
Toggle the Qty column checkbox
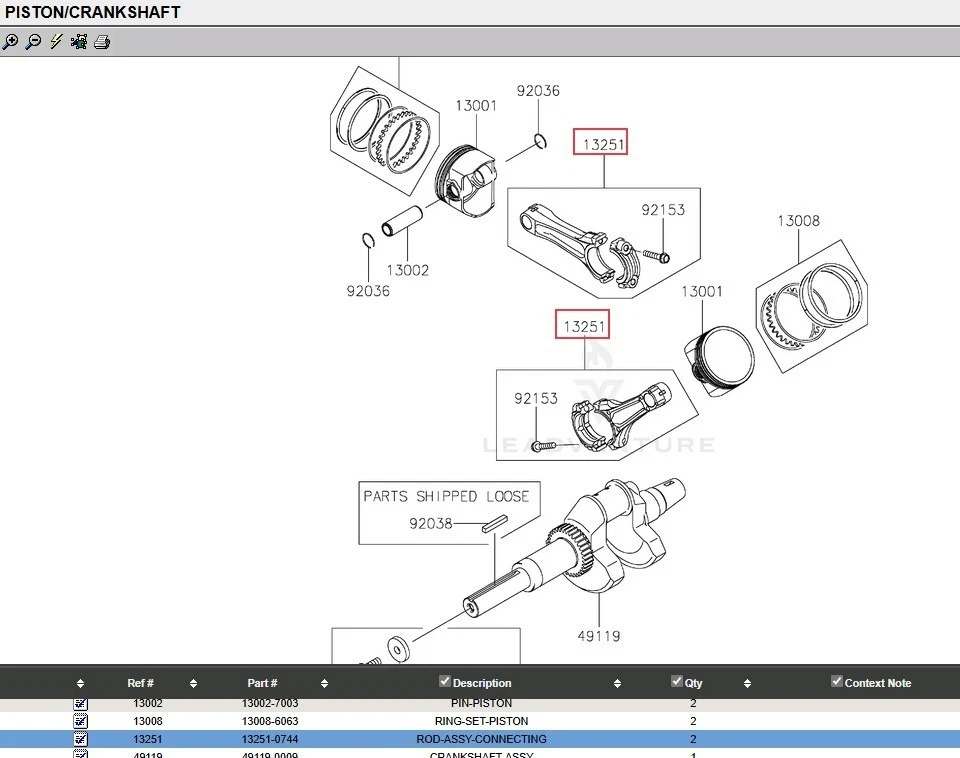[677, 682]
